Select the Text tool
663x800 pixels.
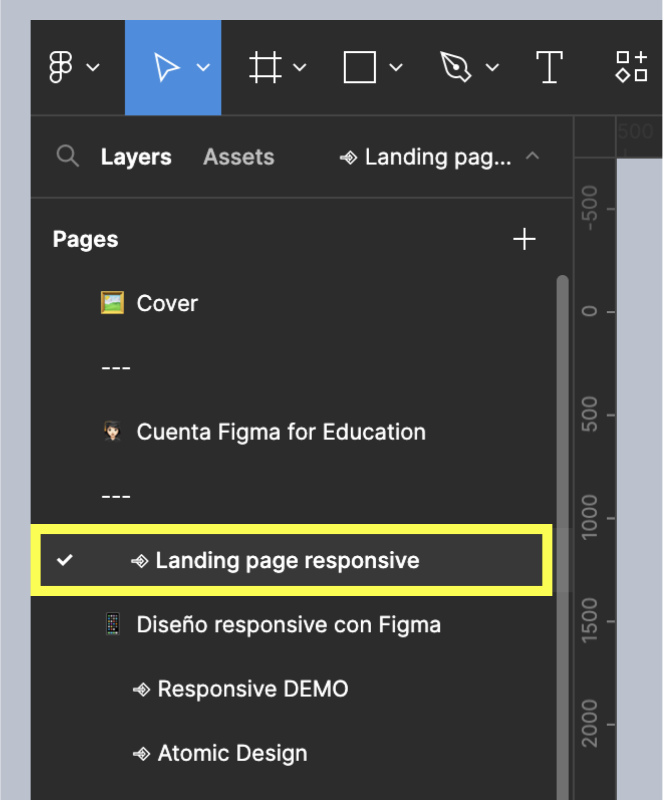click(549, 68)
